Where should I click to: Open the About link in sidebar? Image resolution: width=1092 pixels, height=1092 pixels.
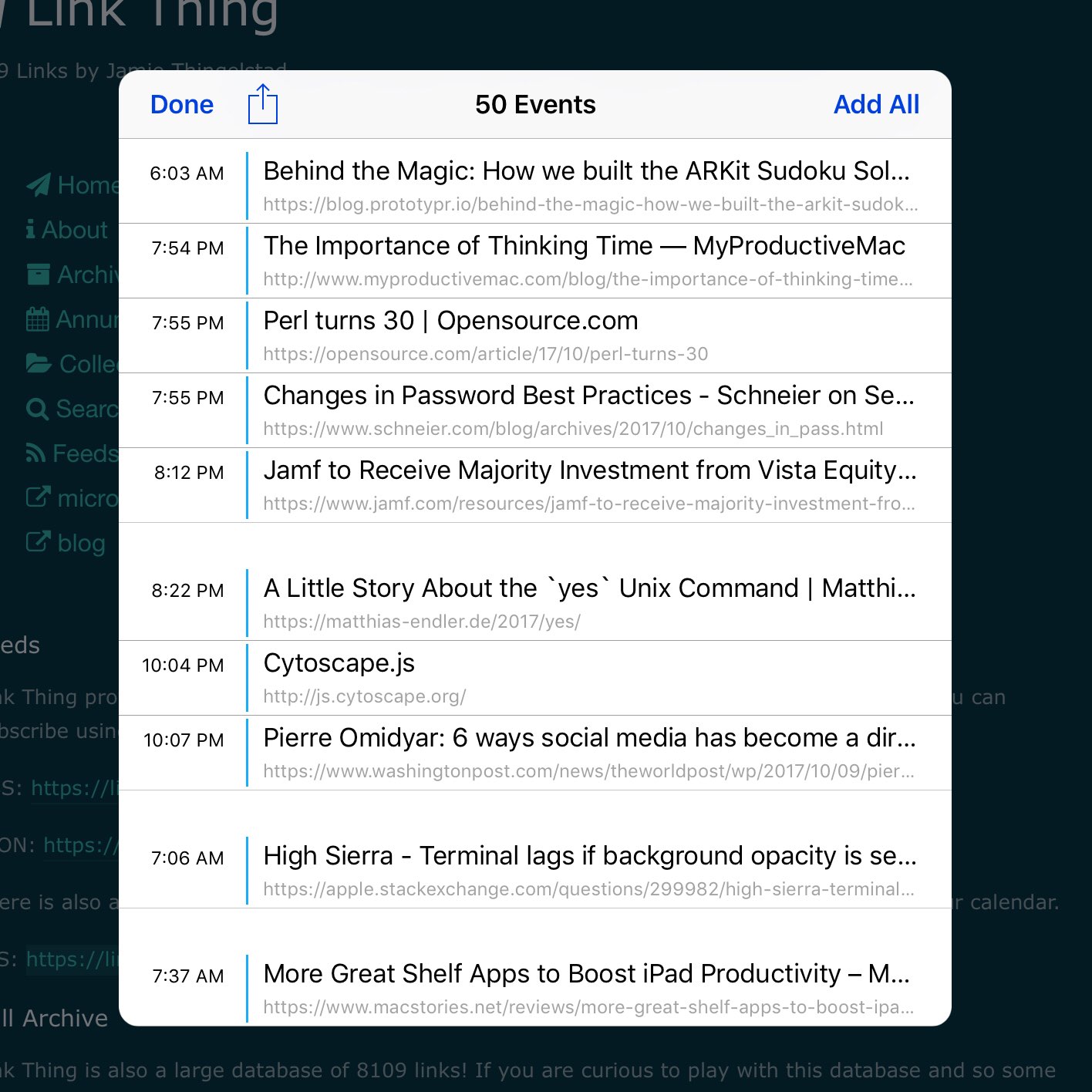coord(74,230)
